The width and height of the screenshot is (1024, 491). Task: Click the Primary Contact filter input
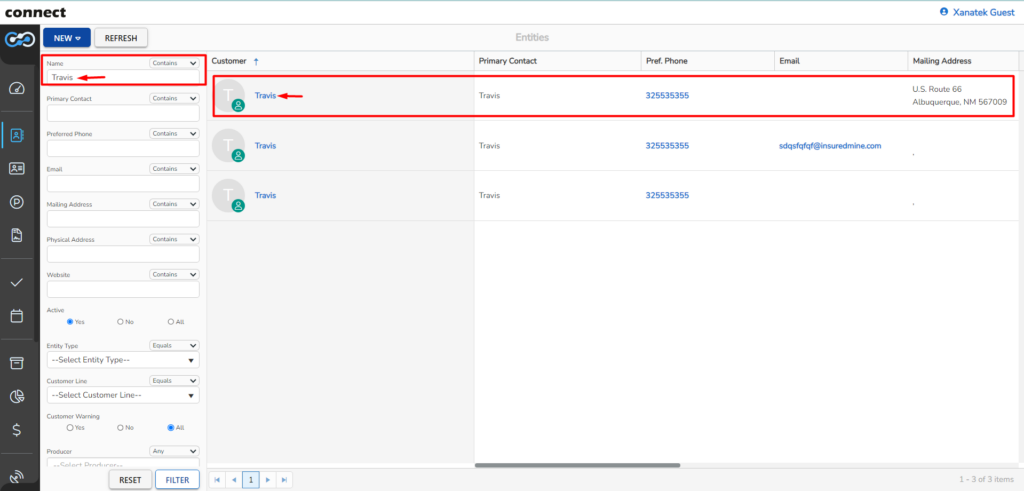(123, 113)
